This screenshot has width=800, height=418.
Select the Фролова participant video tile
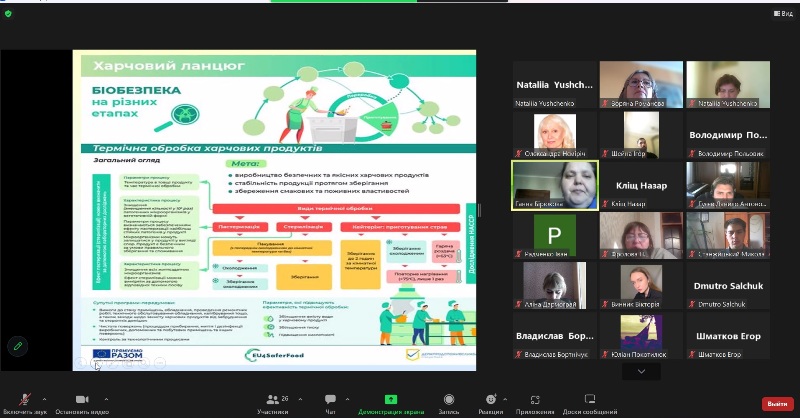[641, 235]
